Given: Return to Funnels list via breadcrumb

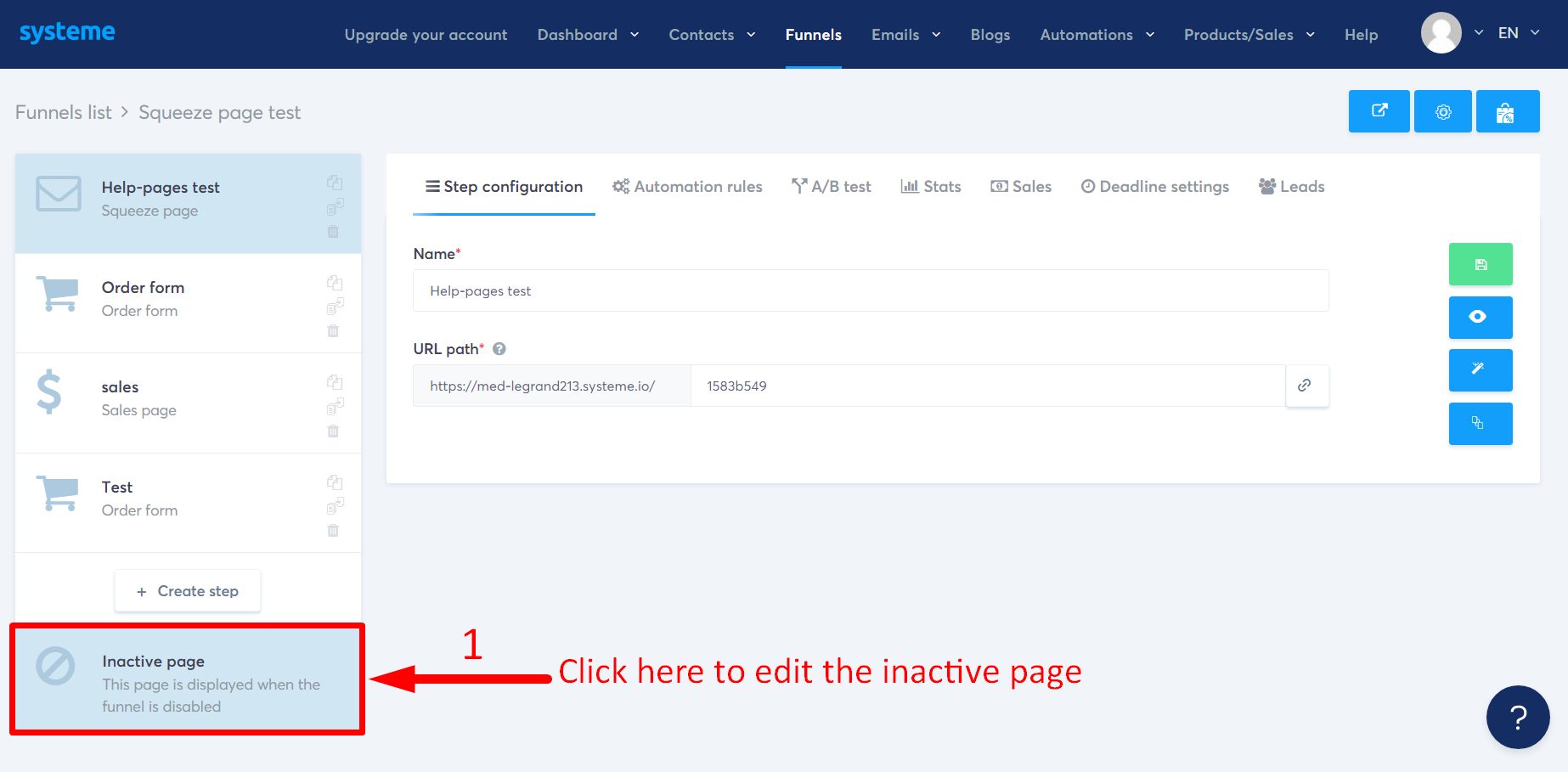Looking at the screenshot, I should (x=63, y=111).
